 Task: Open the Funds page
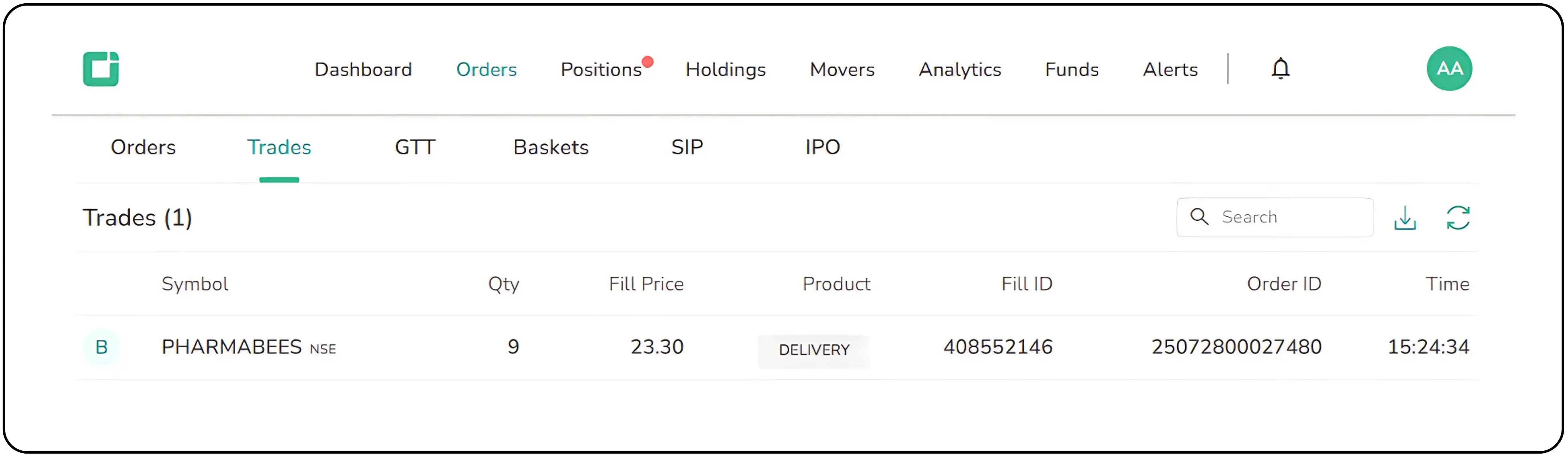1071,69
